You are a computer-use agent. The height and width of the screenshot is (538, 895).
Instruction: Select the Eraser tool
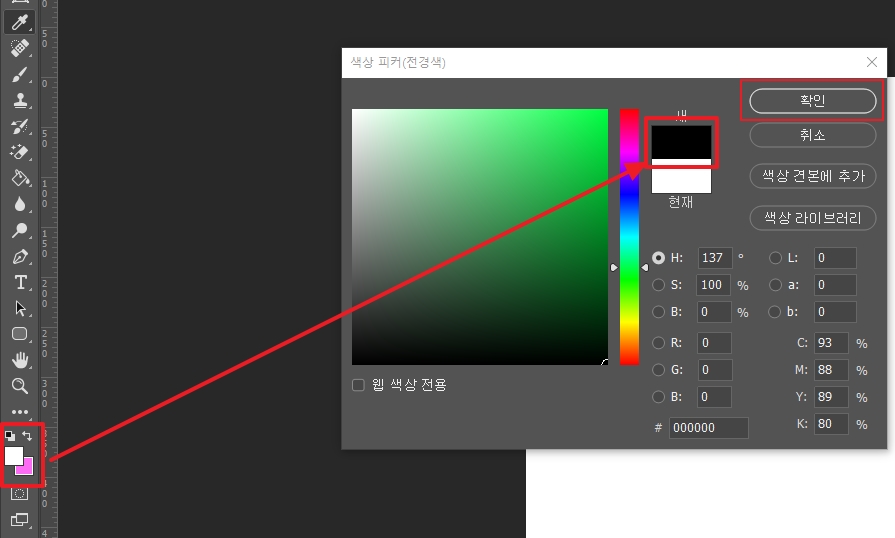20,152
